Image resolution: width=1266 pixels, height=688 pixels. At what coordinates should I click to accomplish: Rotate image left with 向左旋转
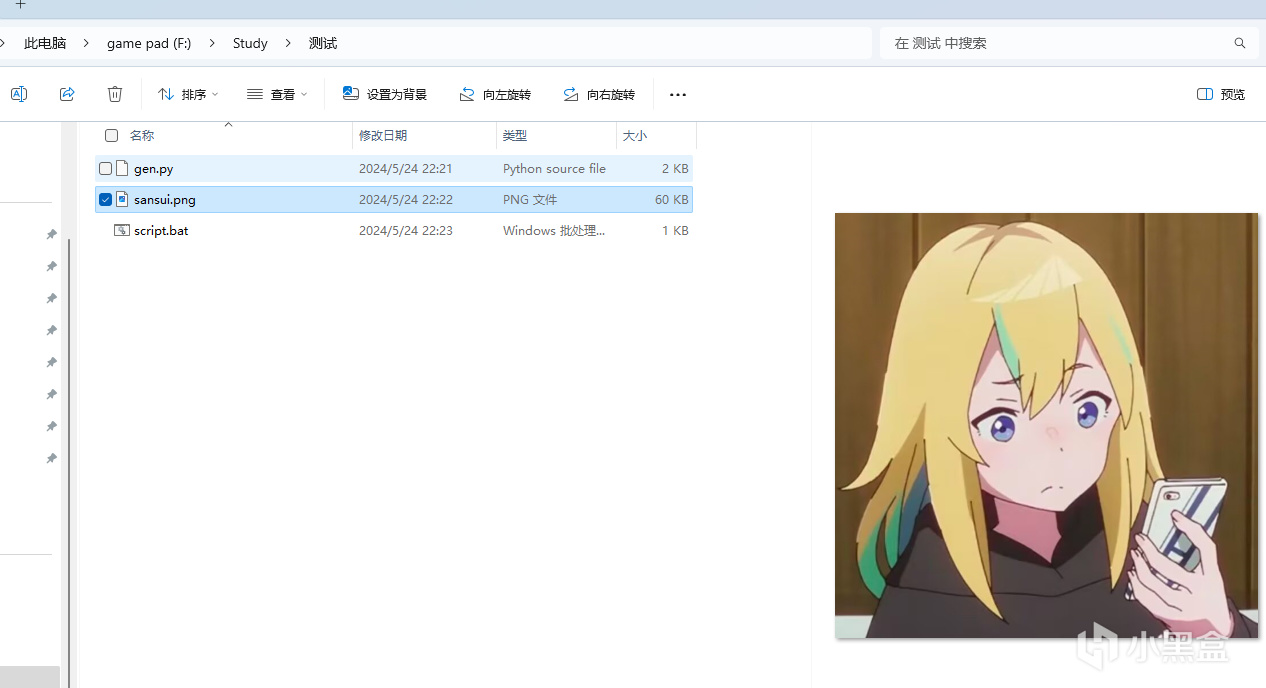click(x=495, y=94)
